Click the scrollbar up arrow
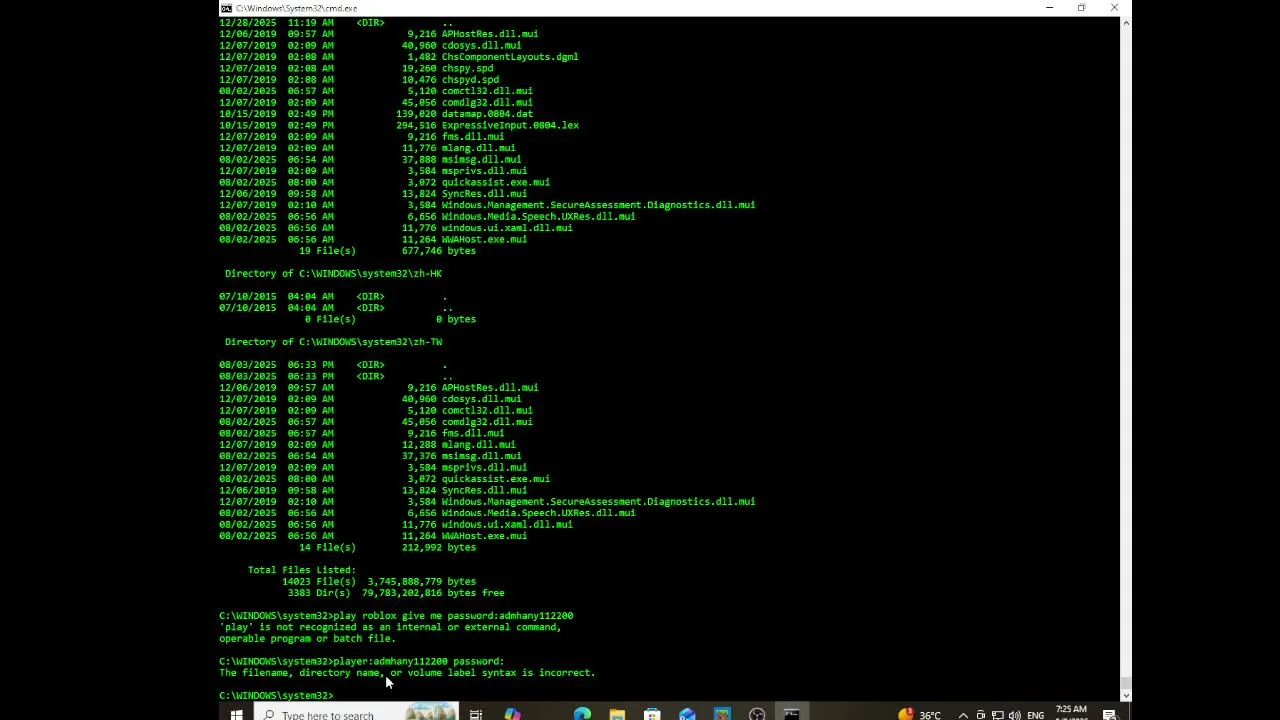The height and width of the screenshot is (720, 1280). 1125,22
